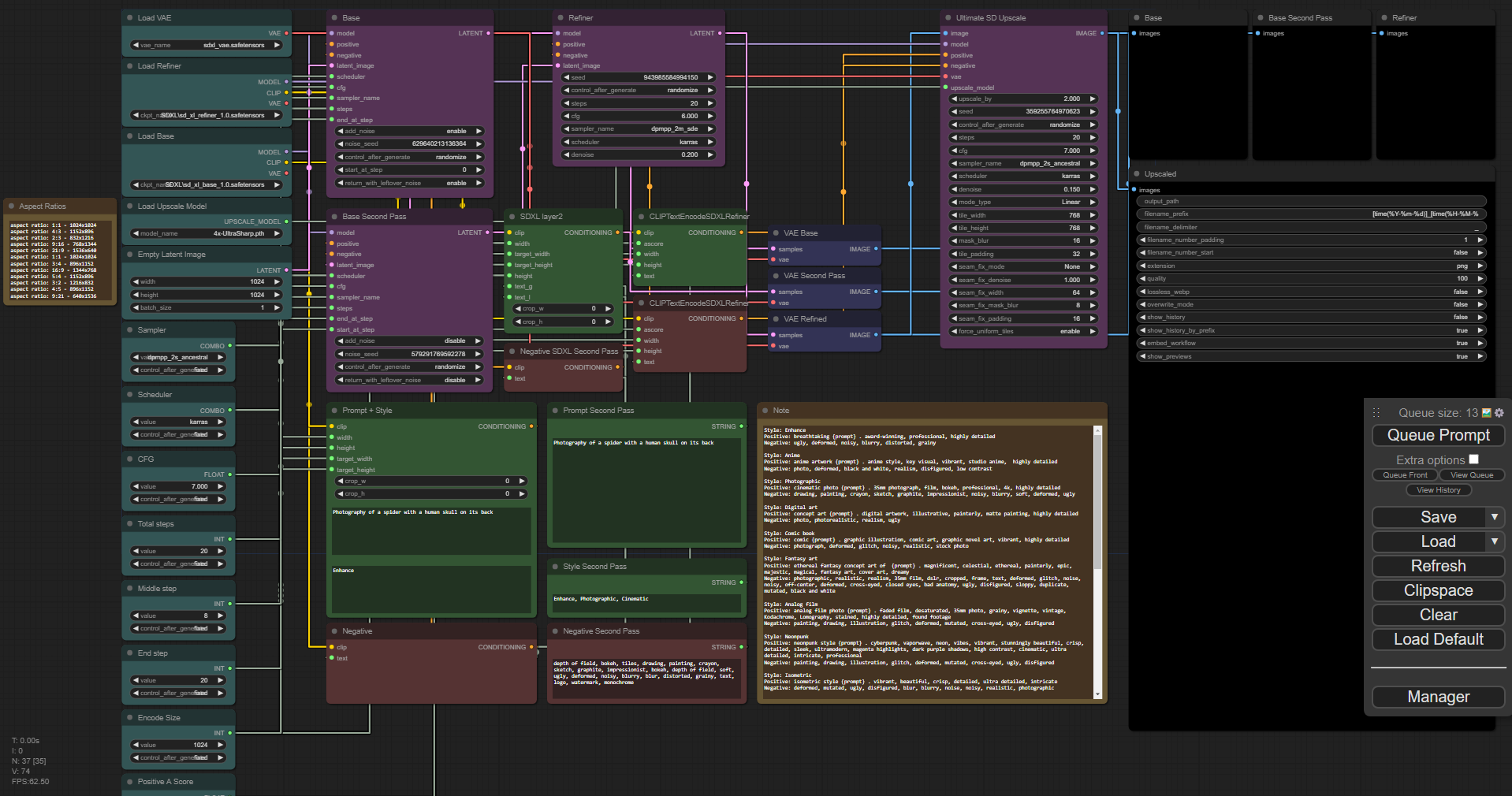The height and width of the screenshot is (796, 1512).
Task: Open settings via the gear icon
Action: click(1499, 413)
